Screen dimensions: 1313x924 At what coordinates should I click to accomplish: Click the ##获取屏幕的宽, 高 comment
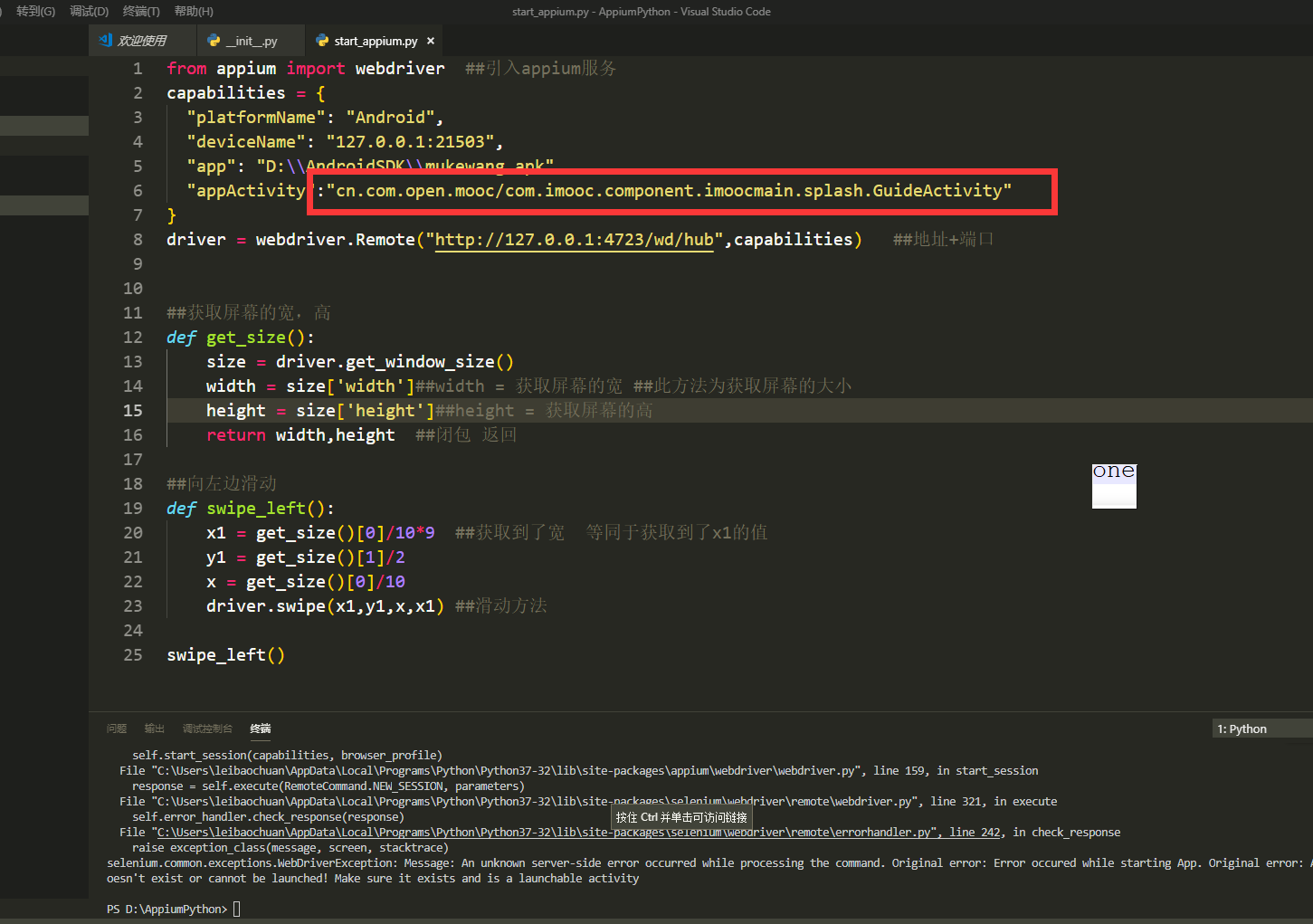(x=249, y=313)
